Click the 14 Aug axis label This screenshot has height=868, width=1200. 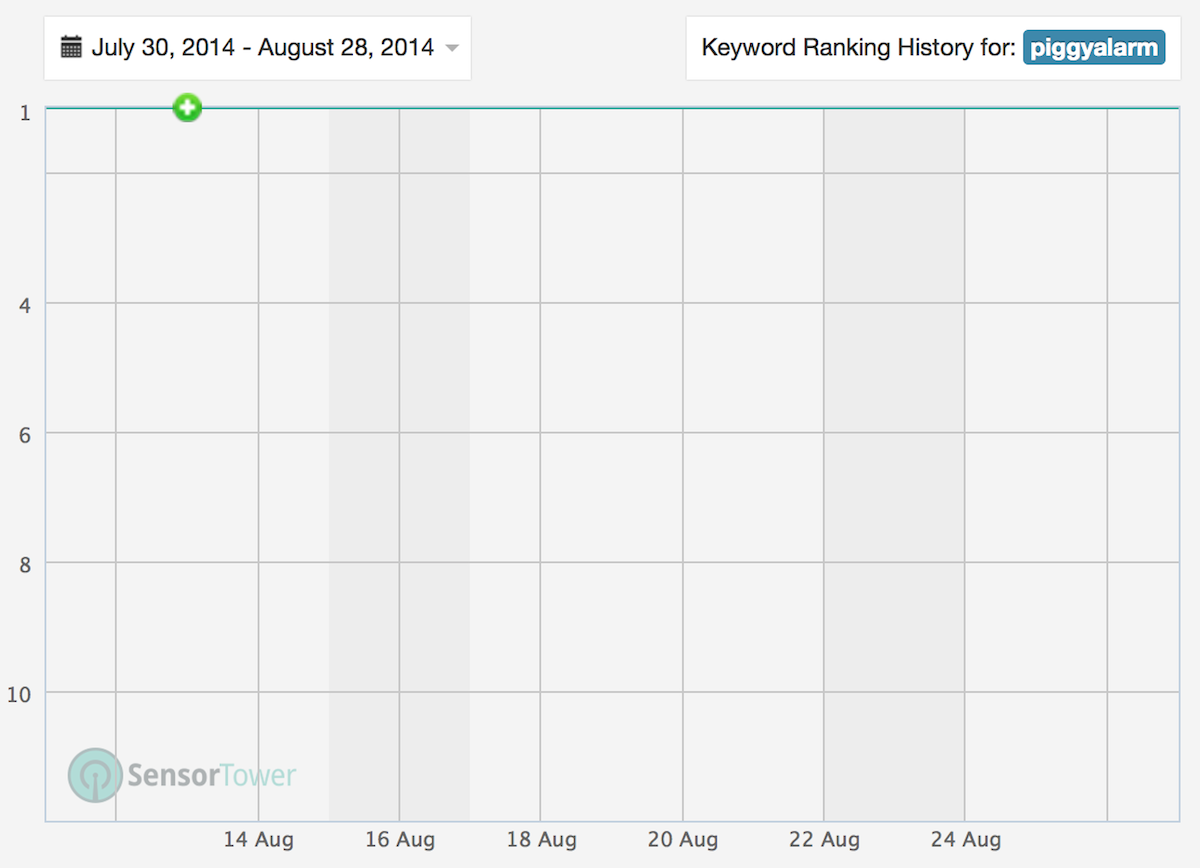coord(258,839)
